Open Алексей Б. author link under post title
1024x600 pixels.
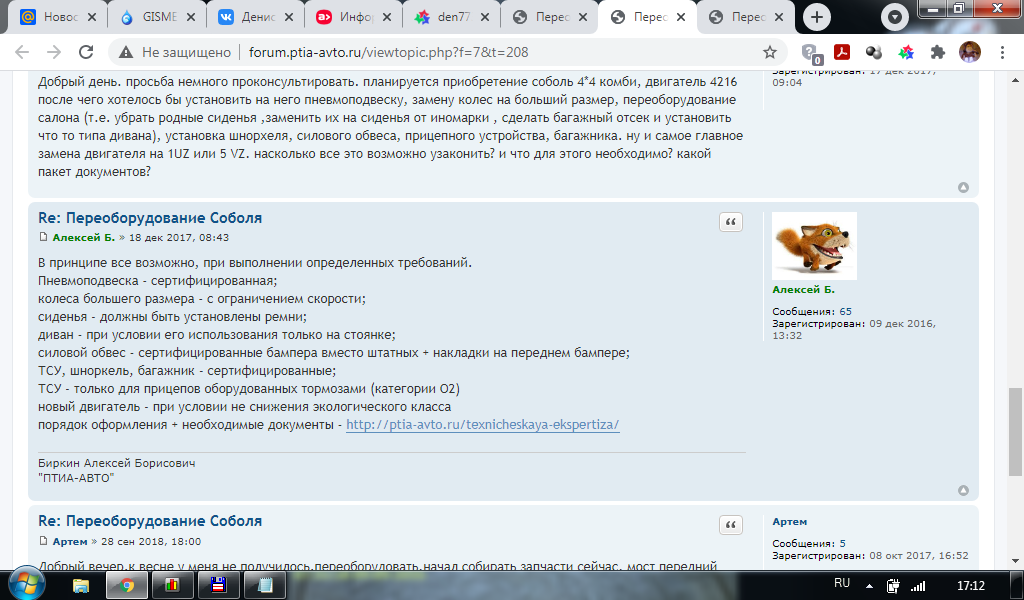[84, 238]
